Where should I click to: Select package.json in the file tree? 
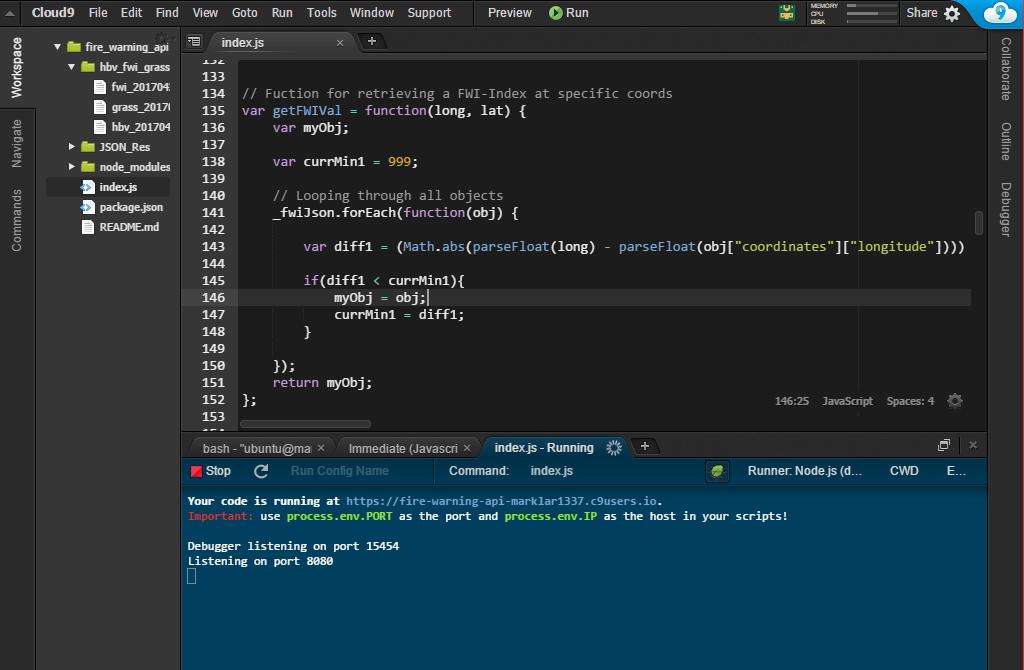point(121,207)
